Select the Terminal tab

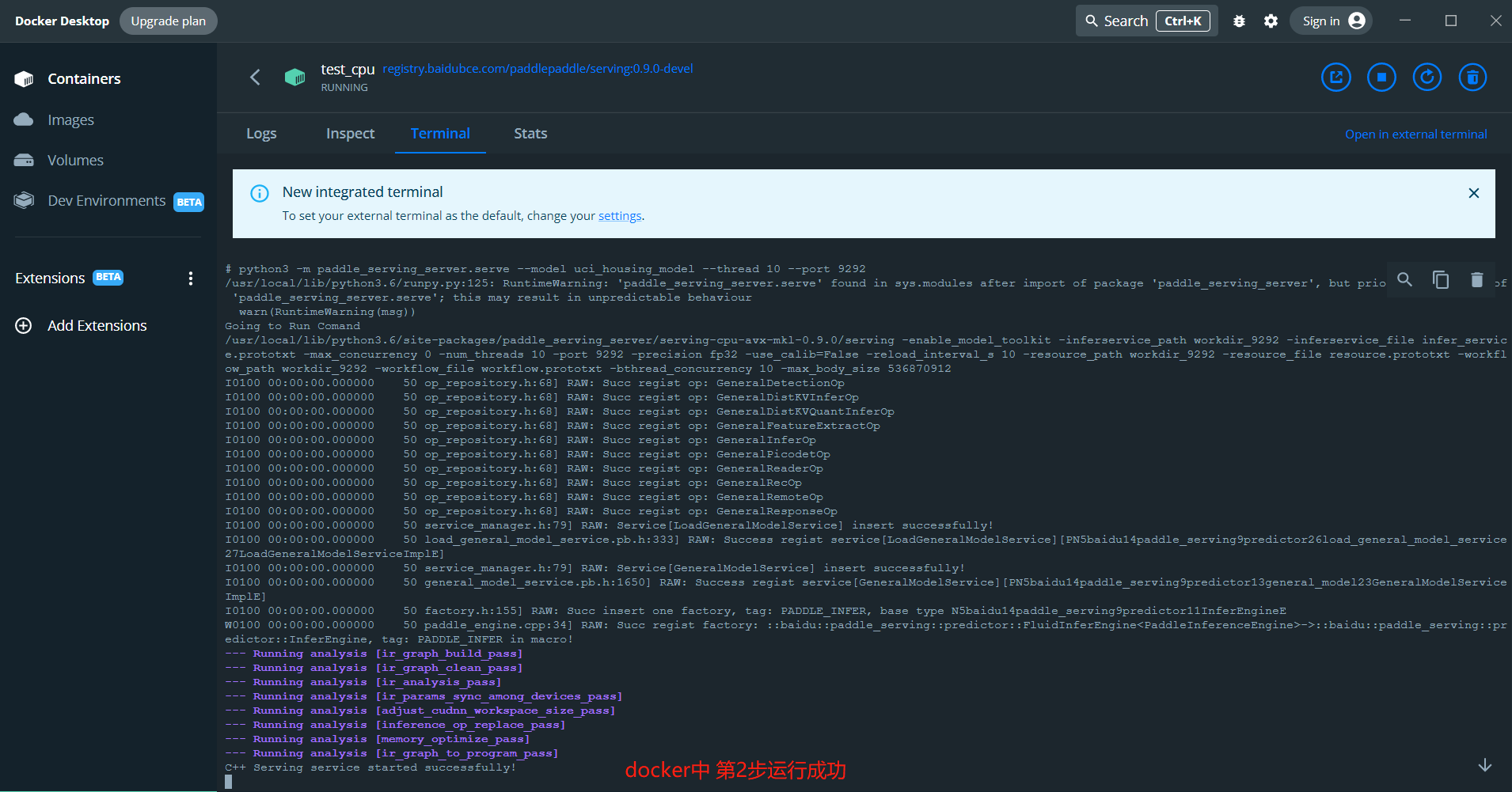tap(440, 134)
